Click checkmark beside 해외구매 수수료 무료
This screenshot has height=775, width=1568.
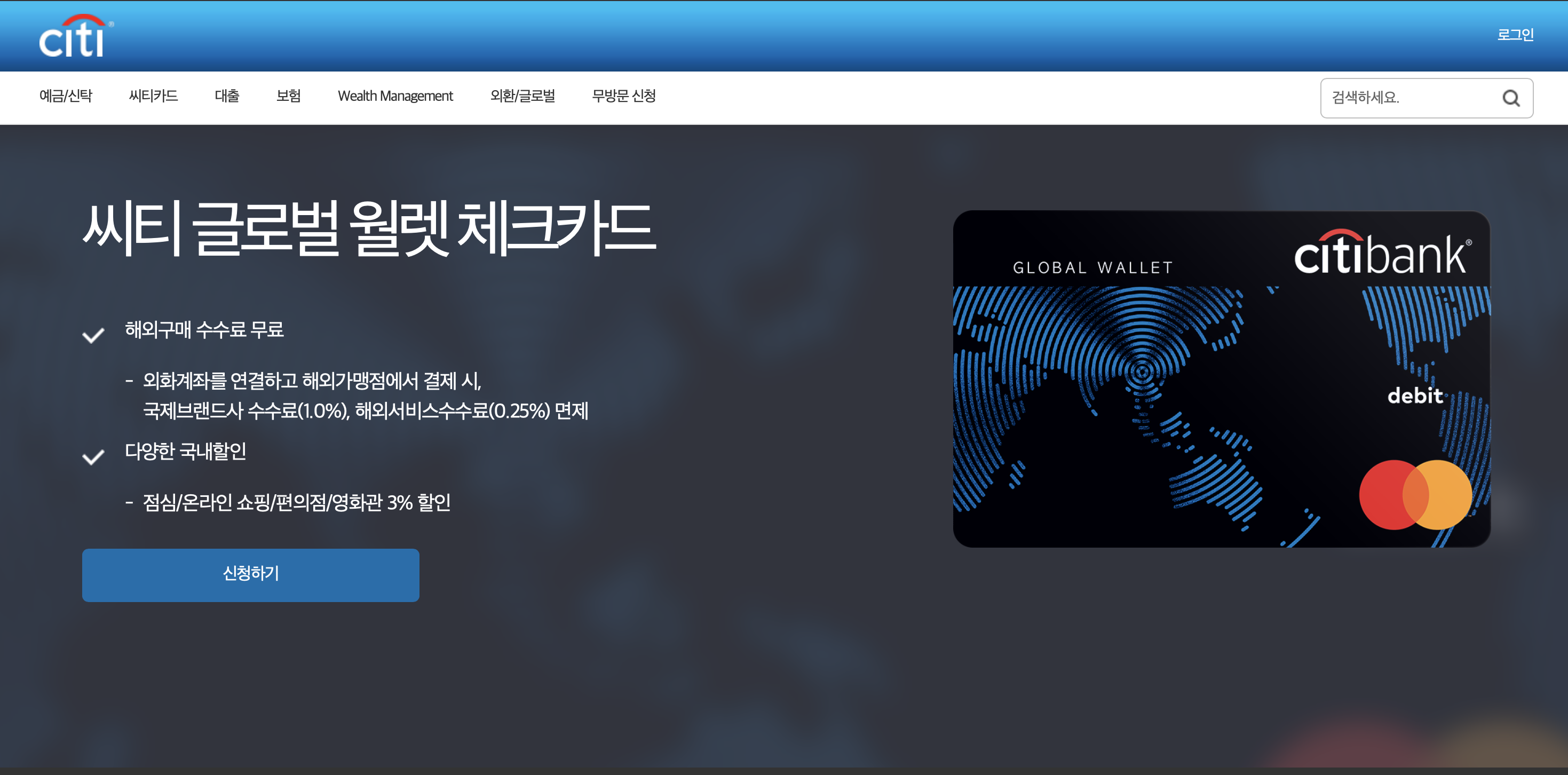click(x=93, y=335)
